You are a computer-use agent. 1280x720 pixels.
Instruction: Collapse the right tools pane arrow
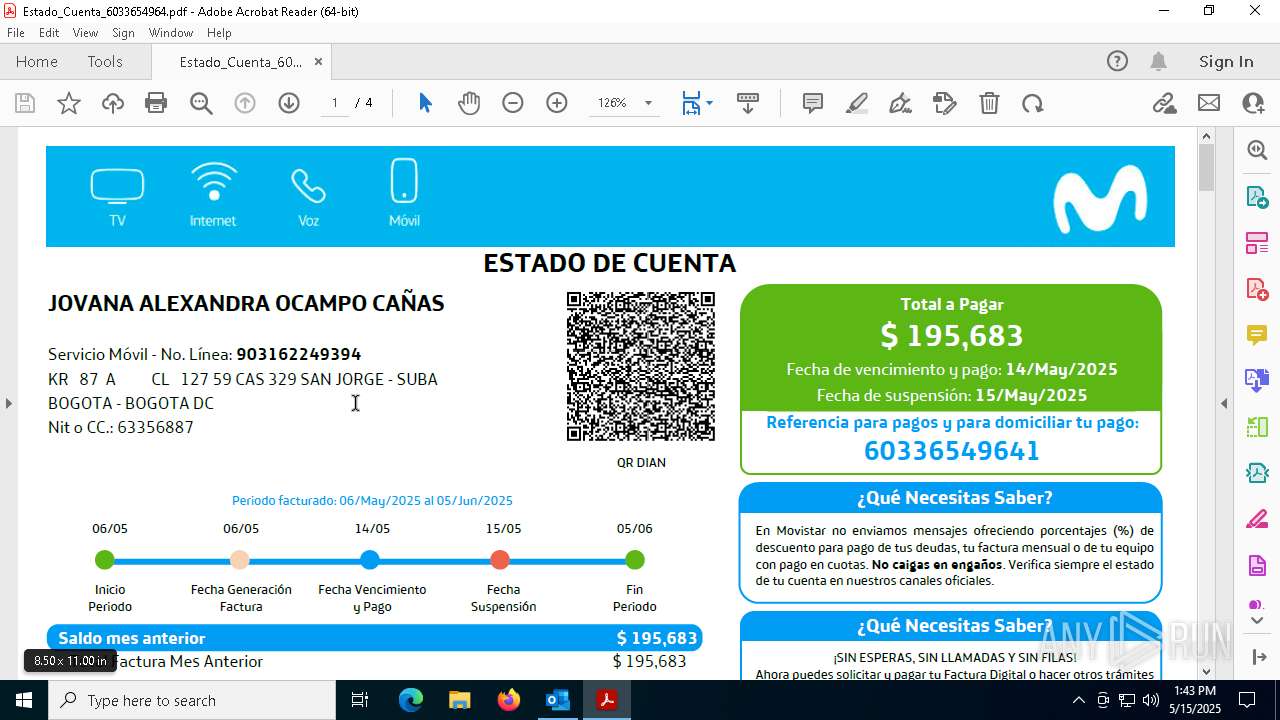1224,403
